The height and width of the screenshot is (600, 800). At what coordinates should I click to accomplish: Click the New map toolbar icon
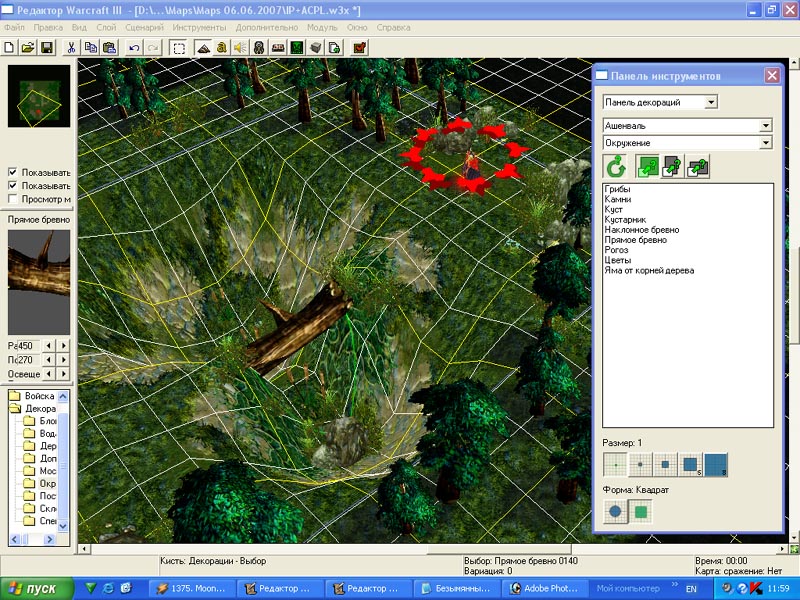click(x=9, y=48)
